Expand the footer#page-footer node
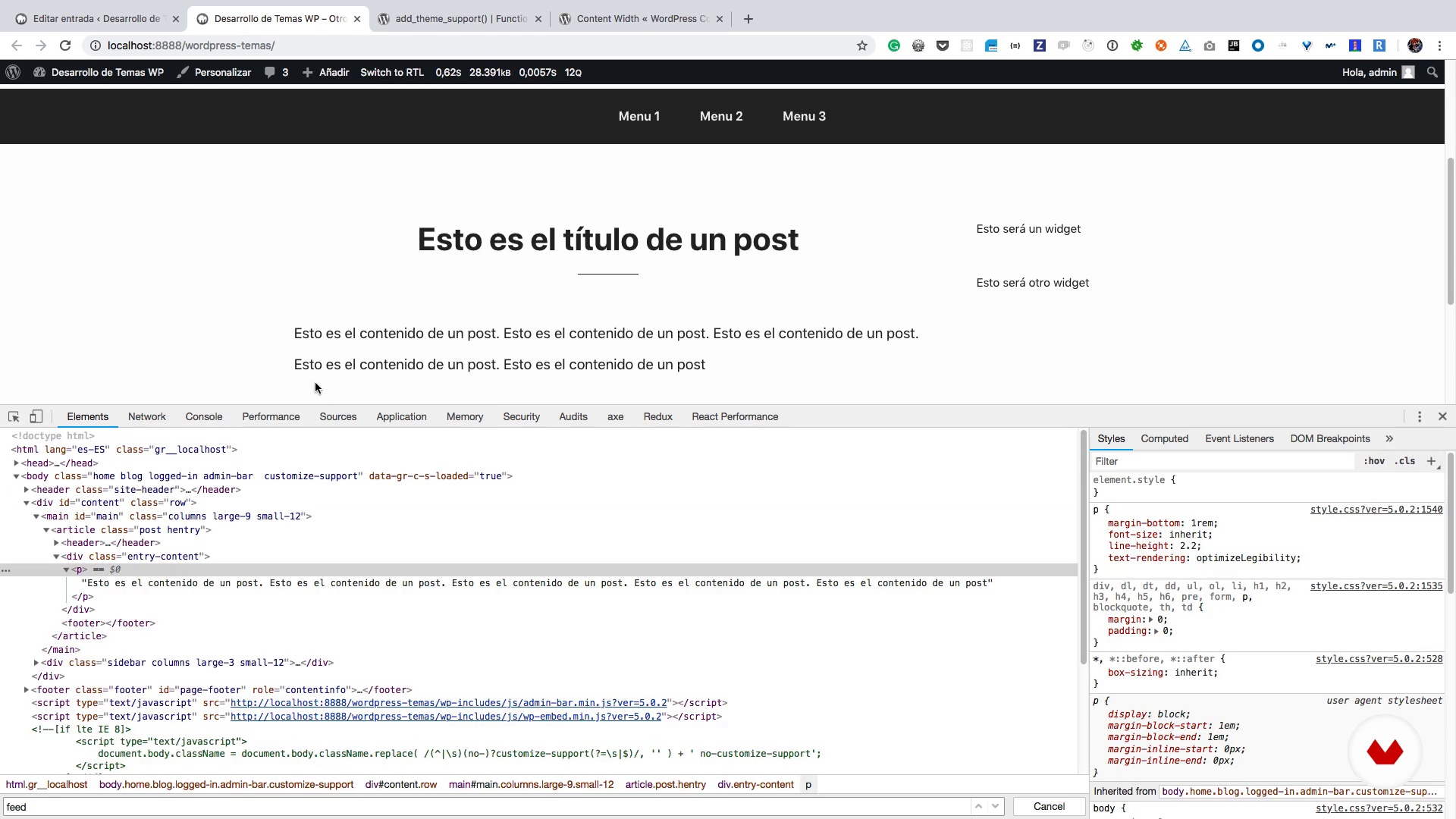Viewport: 1456px width, 819px height. click(x=27, y=690)
